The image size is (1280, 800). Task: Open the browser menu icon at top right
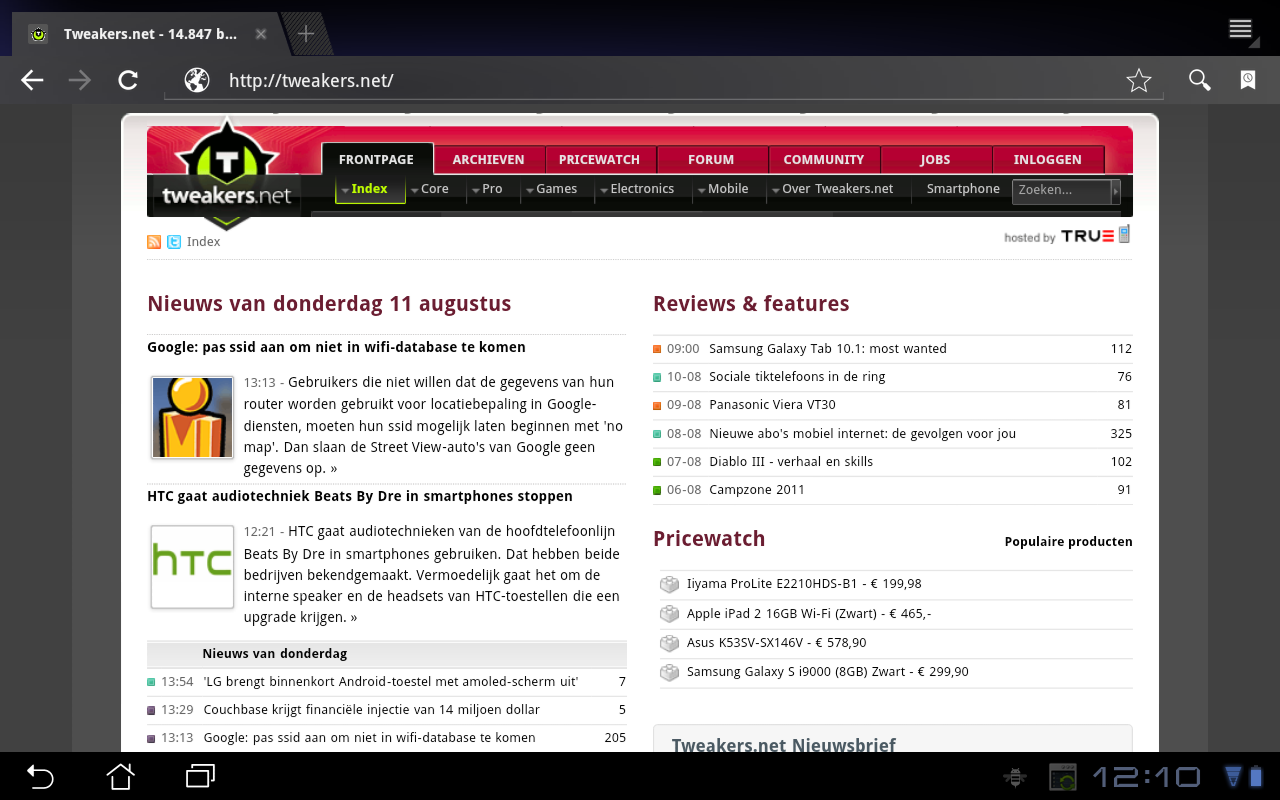(x=1241, y=29)
